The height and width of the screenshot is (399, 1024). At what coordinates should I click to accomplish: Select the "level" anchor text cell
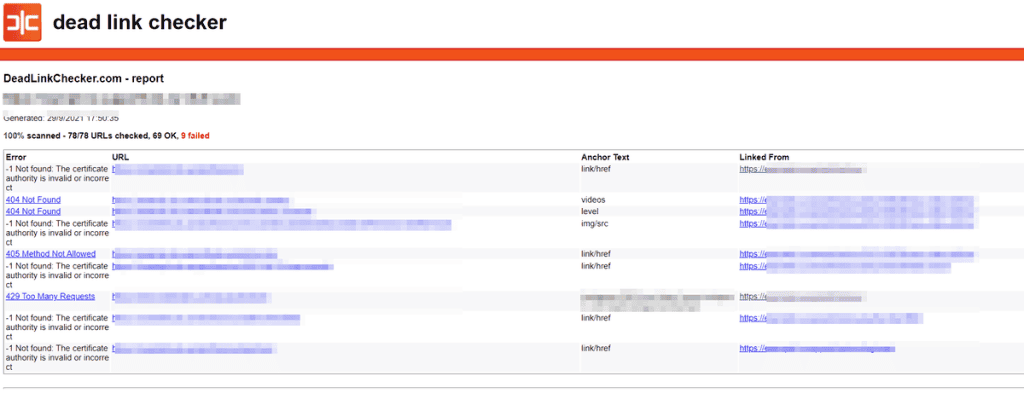[x=589, y=212]
